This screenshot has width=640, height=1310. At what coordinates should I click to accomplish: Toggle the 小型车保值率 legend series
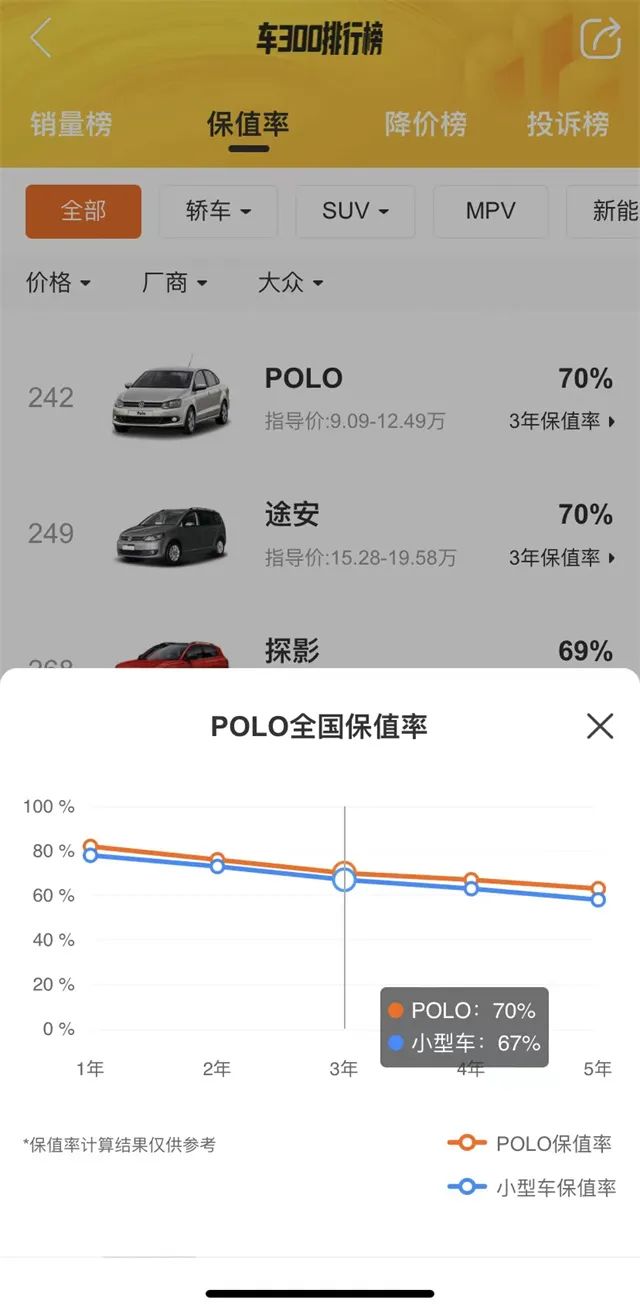(531, 1188)
